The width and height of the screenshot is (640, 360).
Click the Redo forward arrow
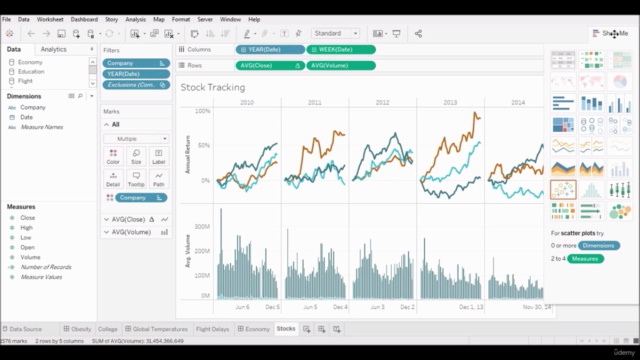click(46, 34)
